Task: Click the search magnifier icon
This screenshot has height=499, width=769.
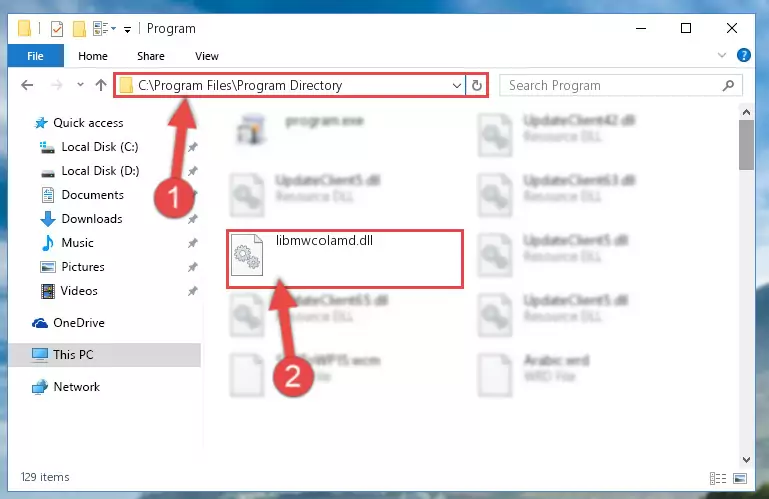Action: (x=728, y=85)
